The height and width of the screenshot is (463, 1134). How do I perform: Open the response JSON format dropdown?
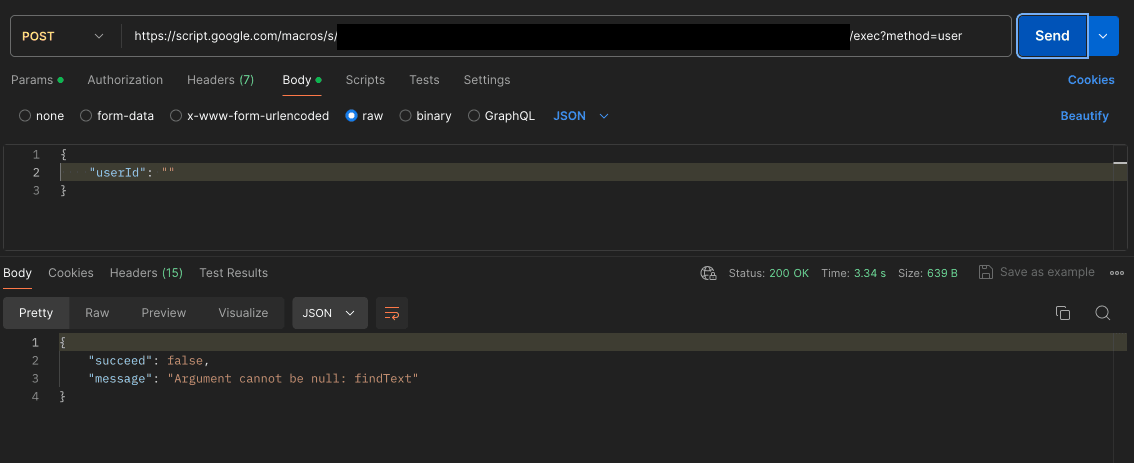329,313
